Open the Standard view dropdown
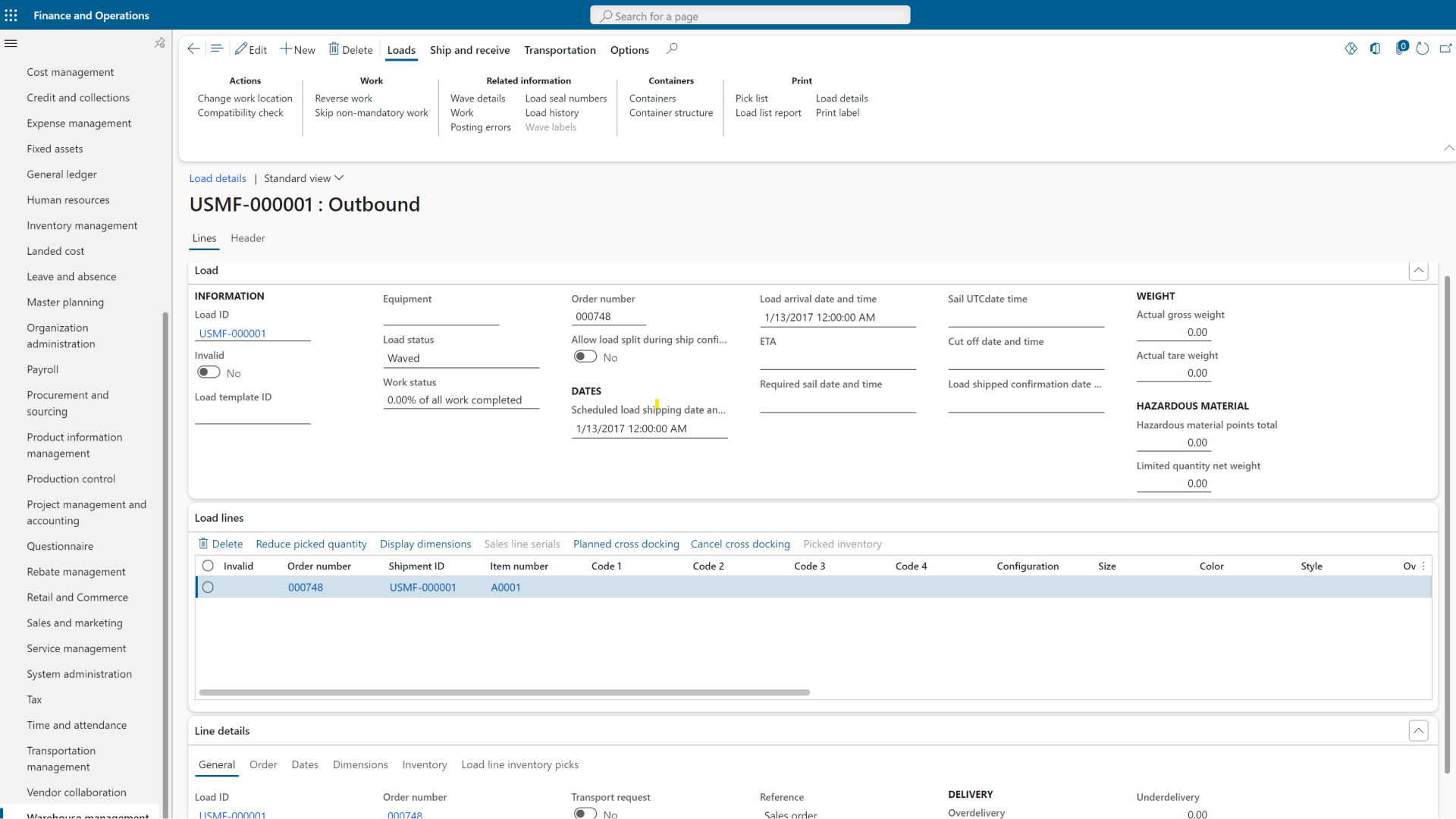Screen dimensions: 1456x819 303,178
